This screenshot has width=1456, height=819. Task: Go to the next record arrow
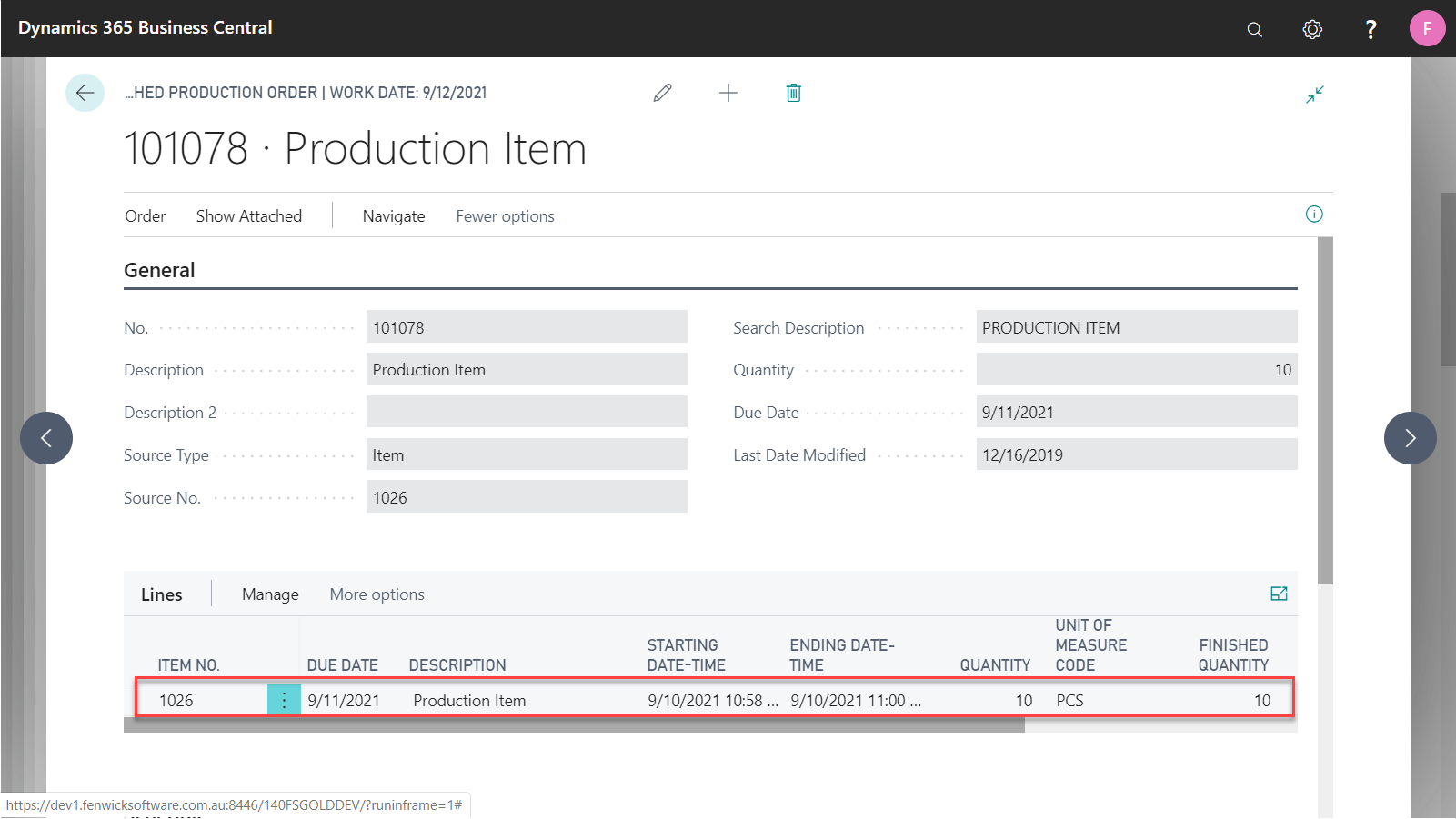pyautogui.click(x=1411, y=438)
